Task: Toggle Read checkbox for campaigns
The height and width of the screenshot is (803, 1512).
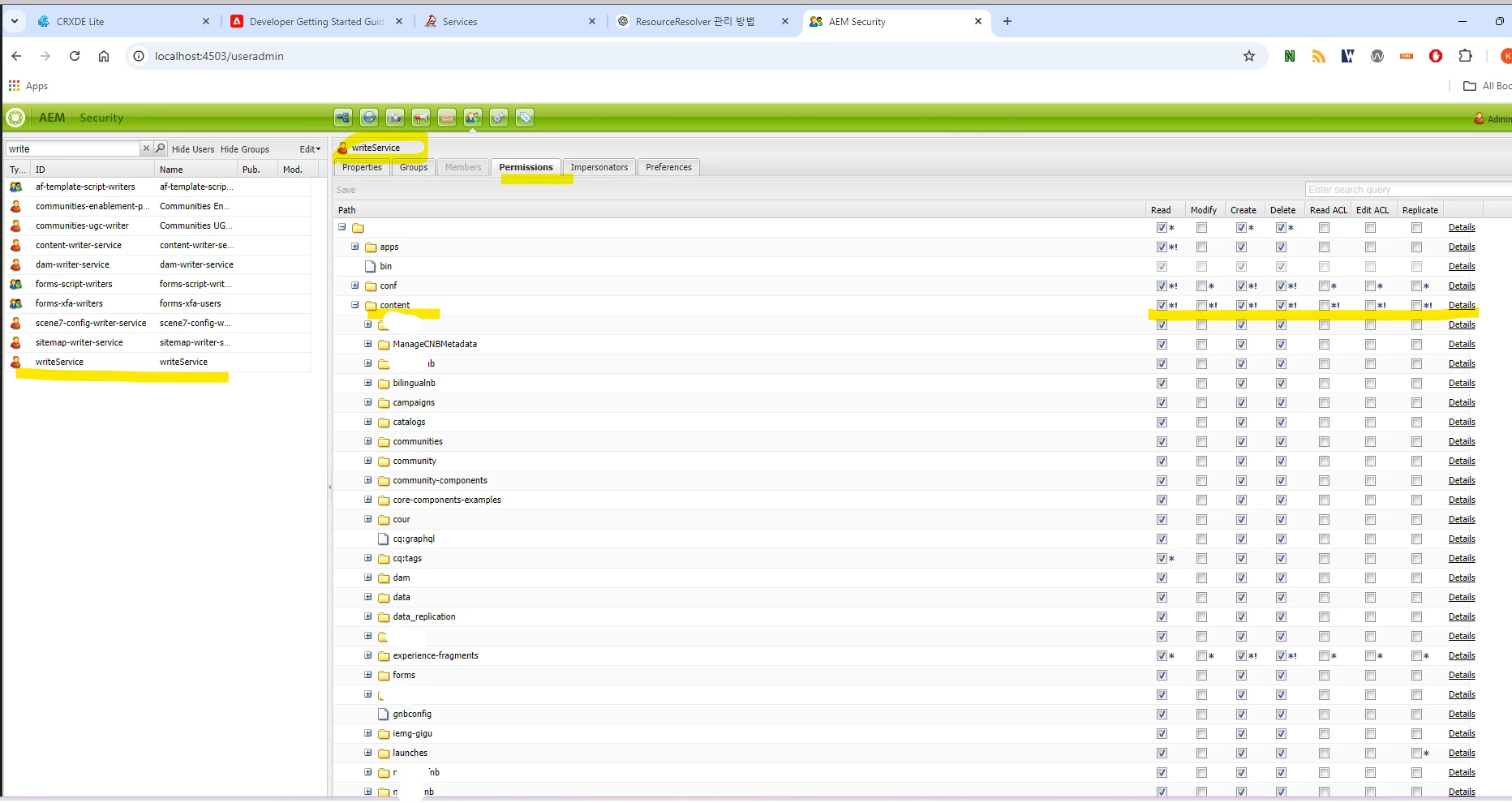Action: tap(1162, 402)
